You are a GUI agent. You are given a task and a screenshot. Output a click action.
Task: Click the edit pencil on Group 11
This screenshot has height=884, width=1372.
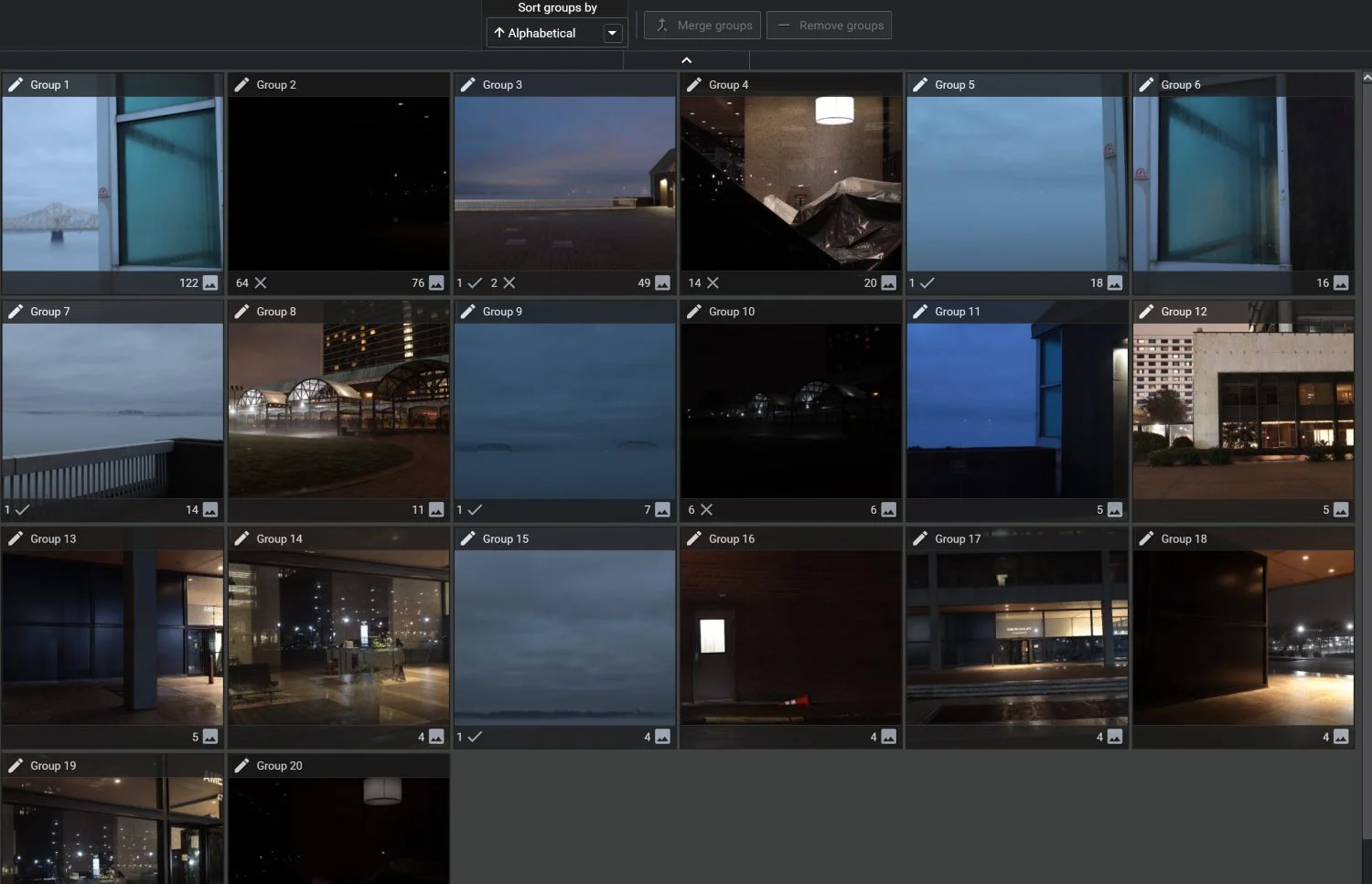(918, 311)
